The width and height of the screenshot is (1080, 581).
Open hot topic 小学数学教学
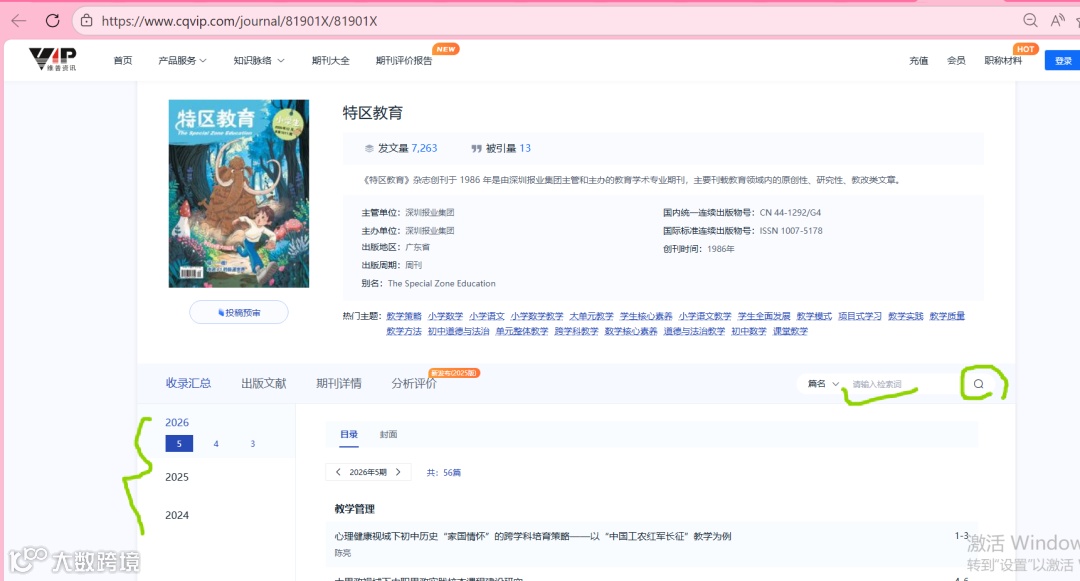(537, 316)
